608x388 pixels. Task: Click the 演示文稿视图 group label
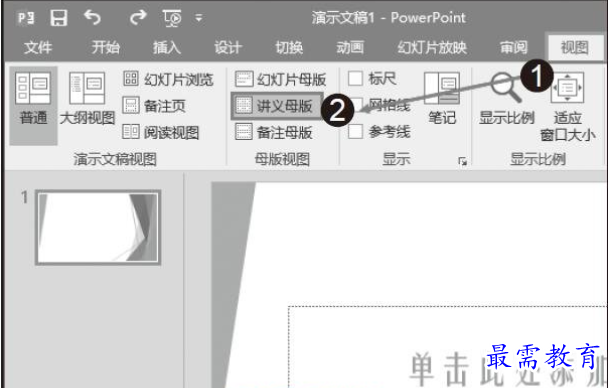[x=115, y=159]
